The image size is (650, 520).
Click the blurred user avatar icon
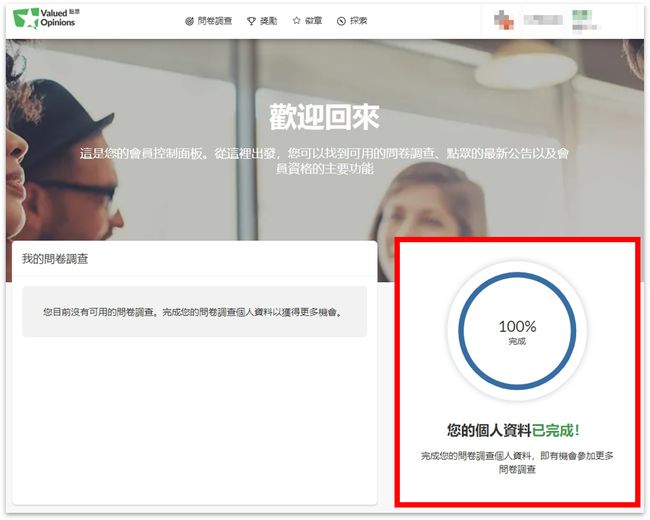click(504, 19)
